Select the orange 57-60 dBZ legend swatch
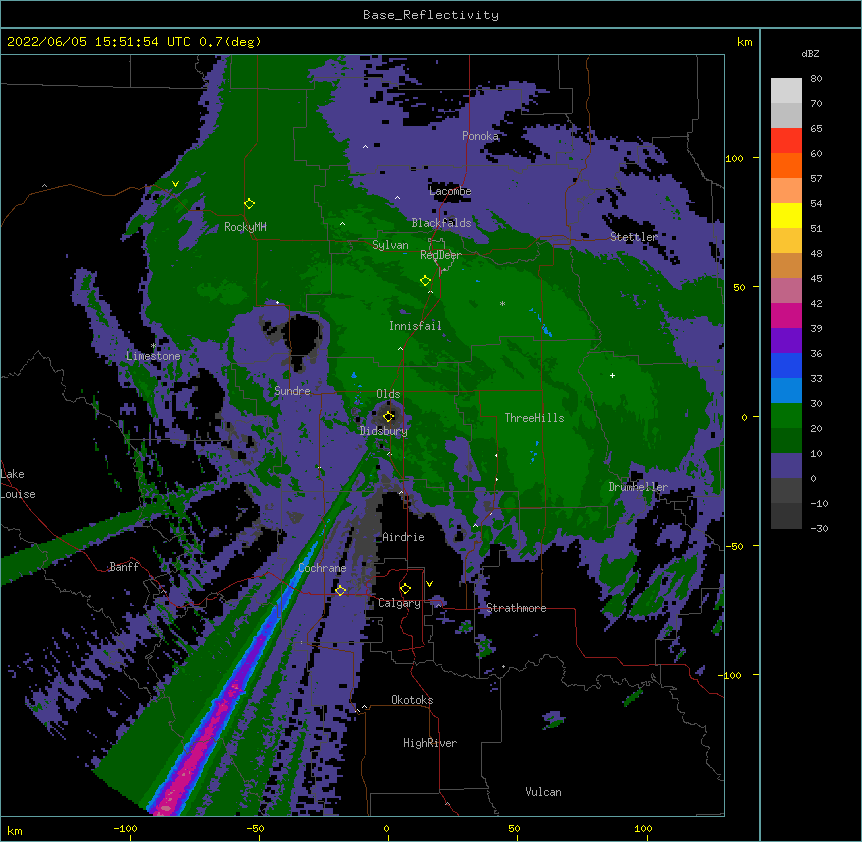 click(x=786, y=165)
